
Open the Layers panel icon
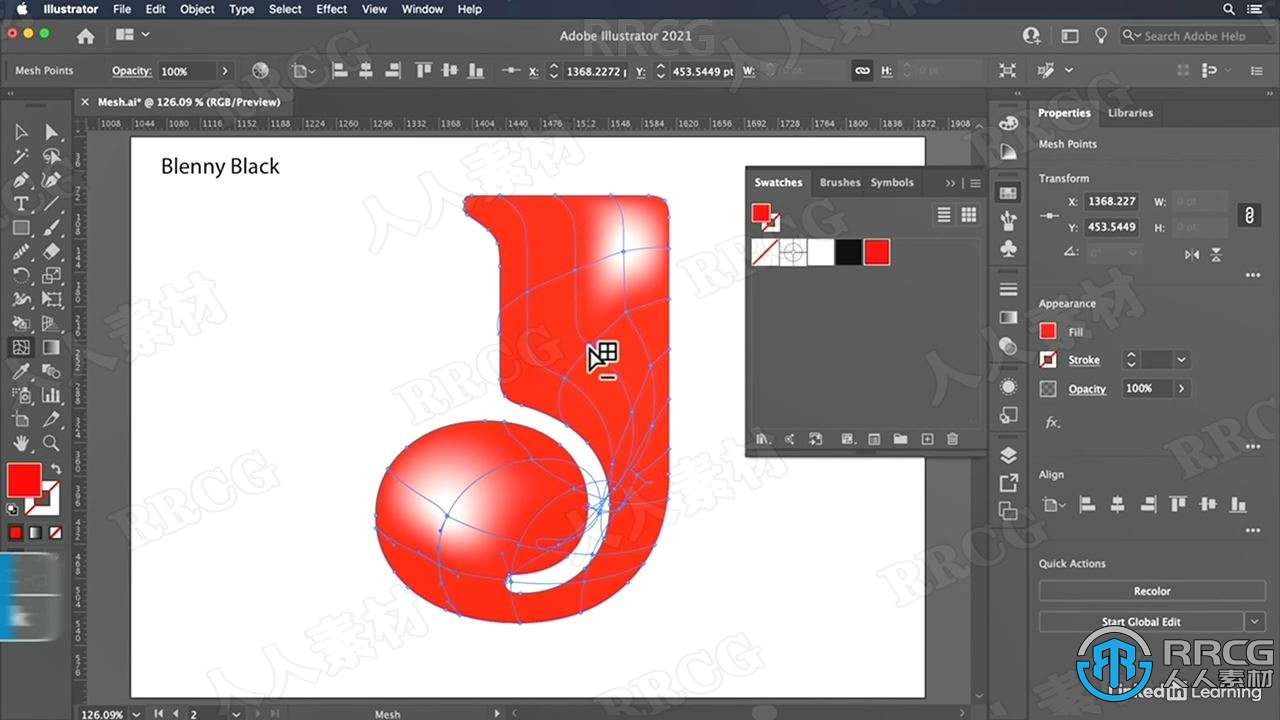1008,455
